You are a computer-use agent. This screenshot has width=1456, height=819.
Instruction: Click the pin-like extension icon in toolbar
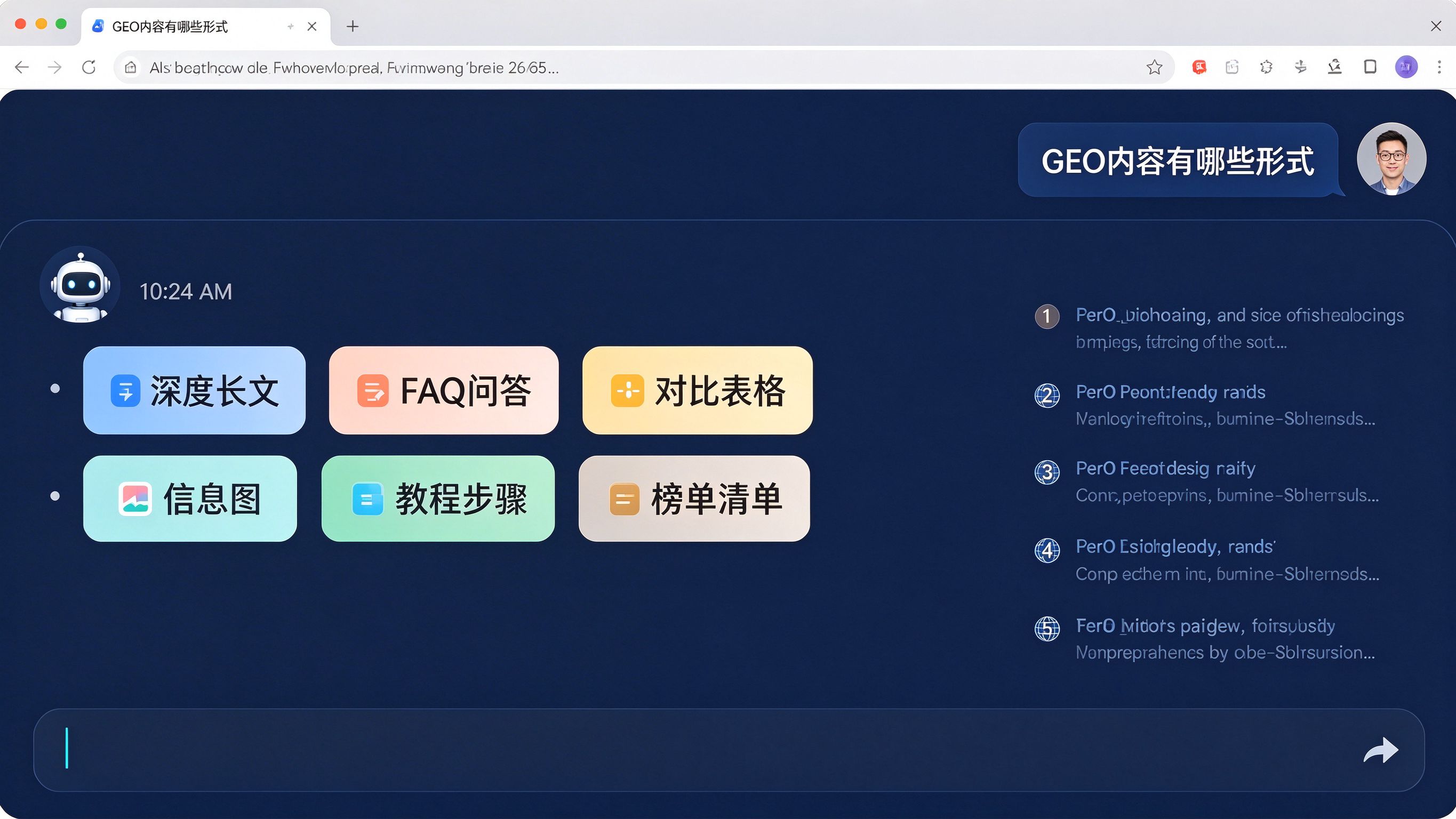(x=1301, y=67)
